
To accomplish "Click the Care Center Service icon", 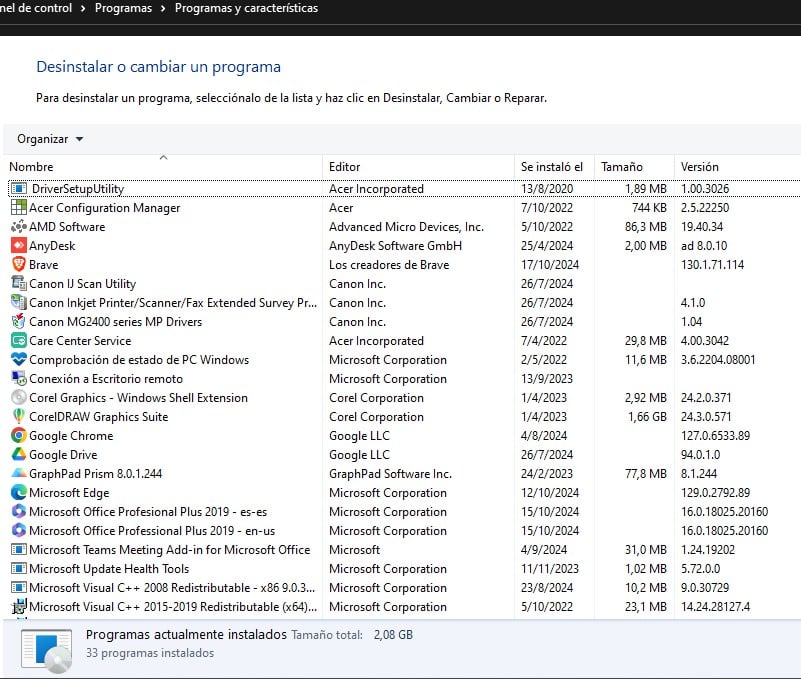I will [x=19, y=340].
